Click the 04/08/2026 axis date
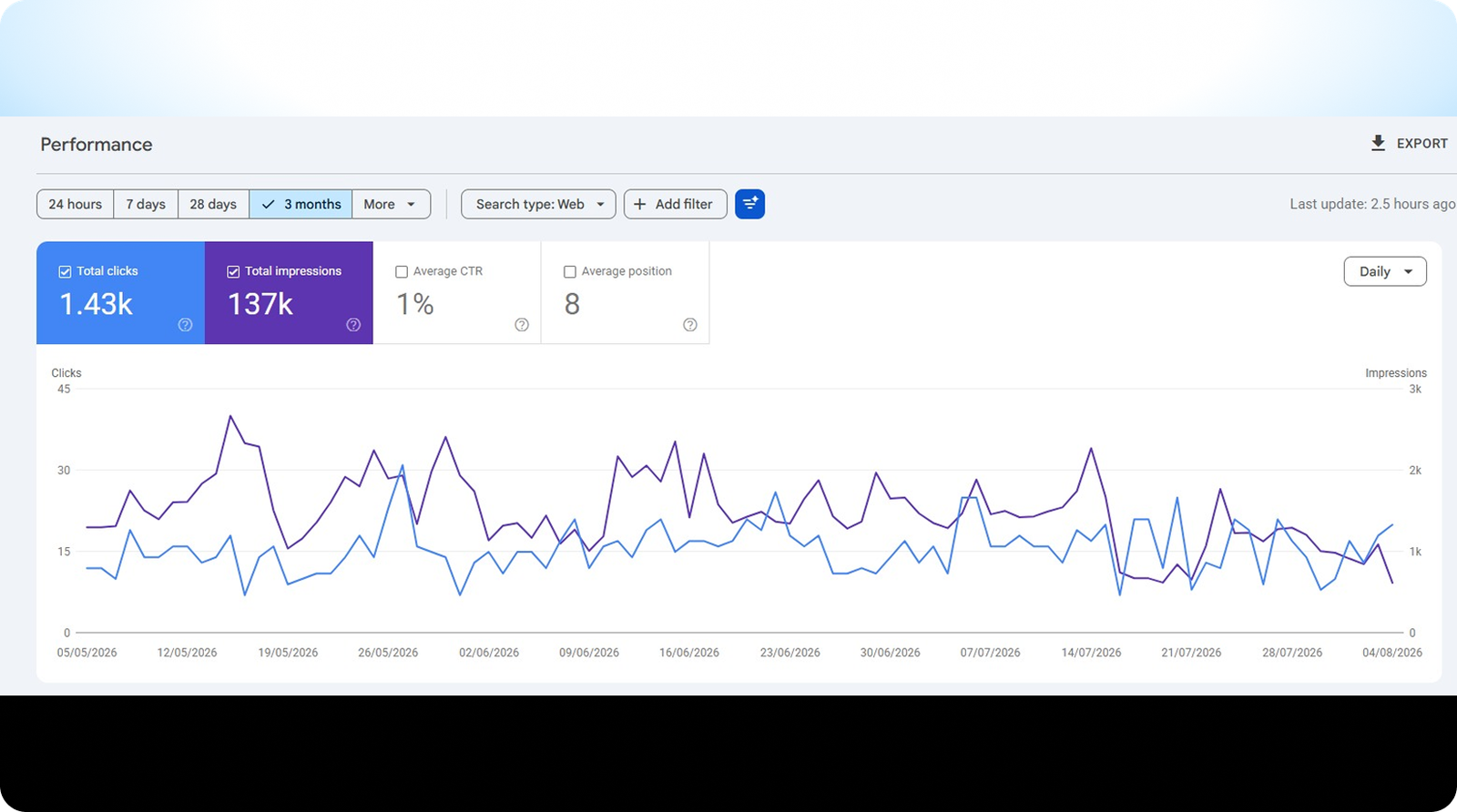Image resolution: width=1457 pixels, height=812 pixels. click(1392, 653)
